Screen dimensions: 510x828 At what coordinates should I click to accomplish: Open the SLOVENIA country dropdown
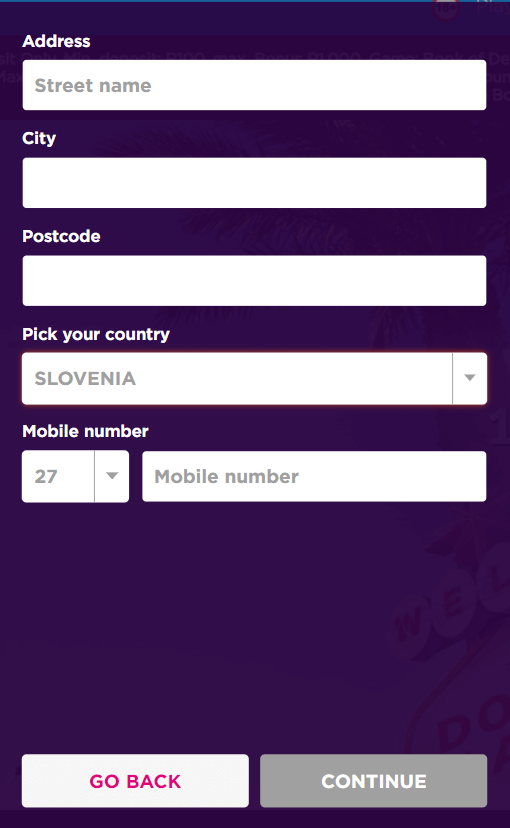254,379
